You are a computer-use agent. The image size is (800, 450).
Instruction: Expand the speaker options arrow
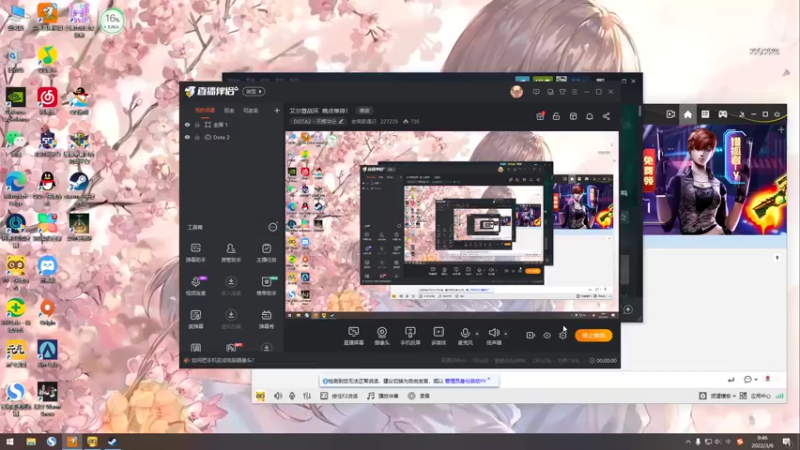pos(506,334)
